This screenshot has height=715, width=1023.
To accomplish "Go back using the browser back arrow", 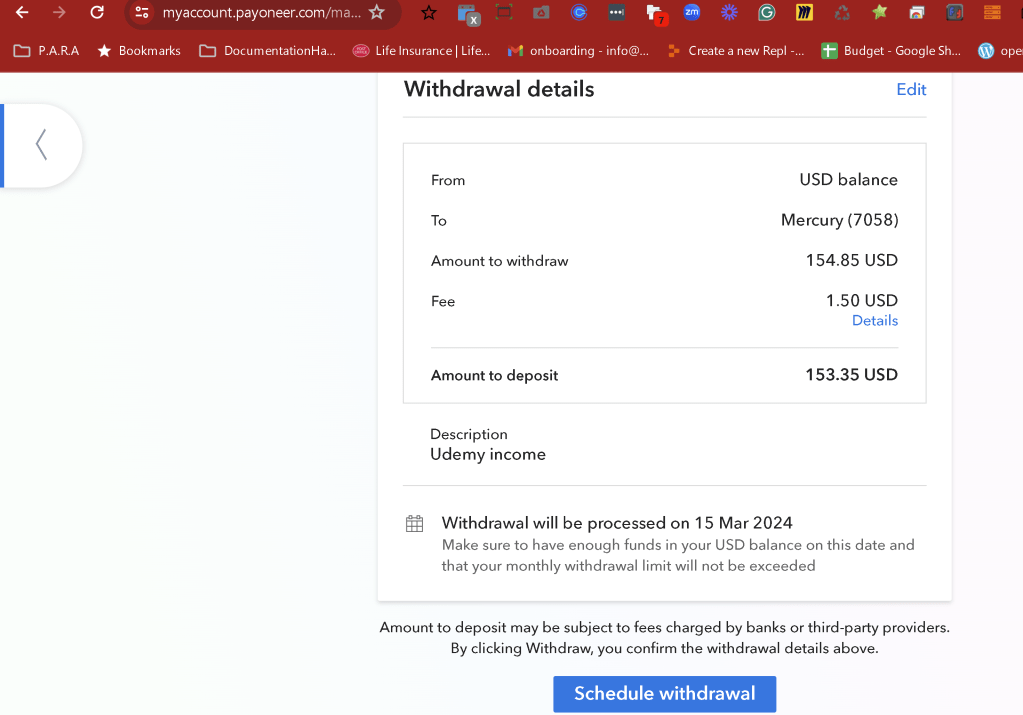I will tap(22, 12).
